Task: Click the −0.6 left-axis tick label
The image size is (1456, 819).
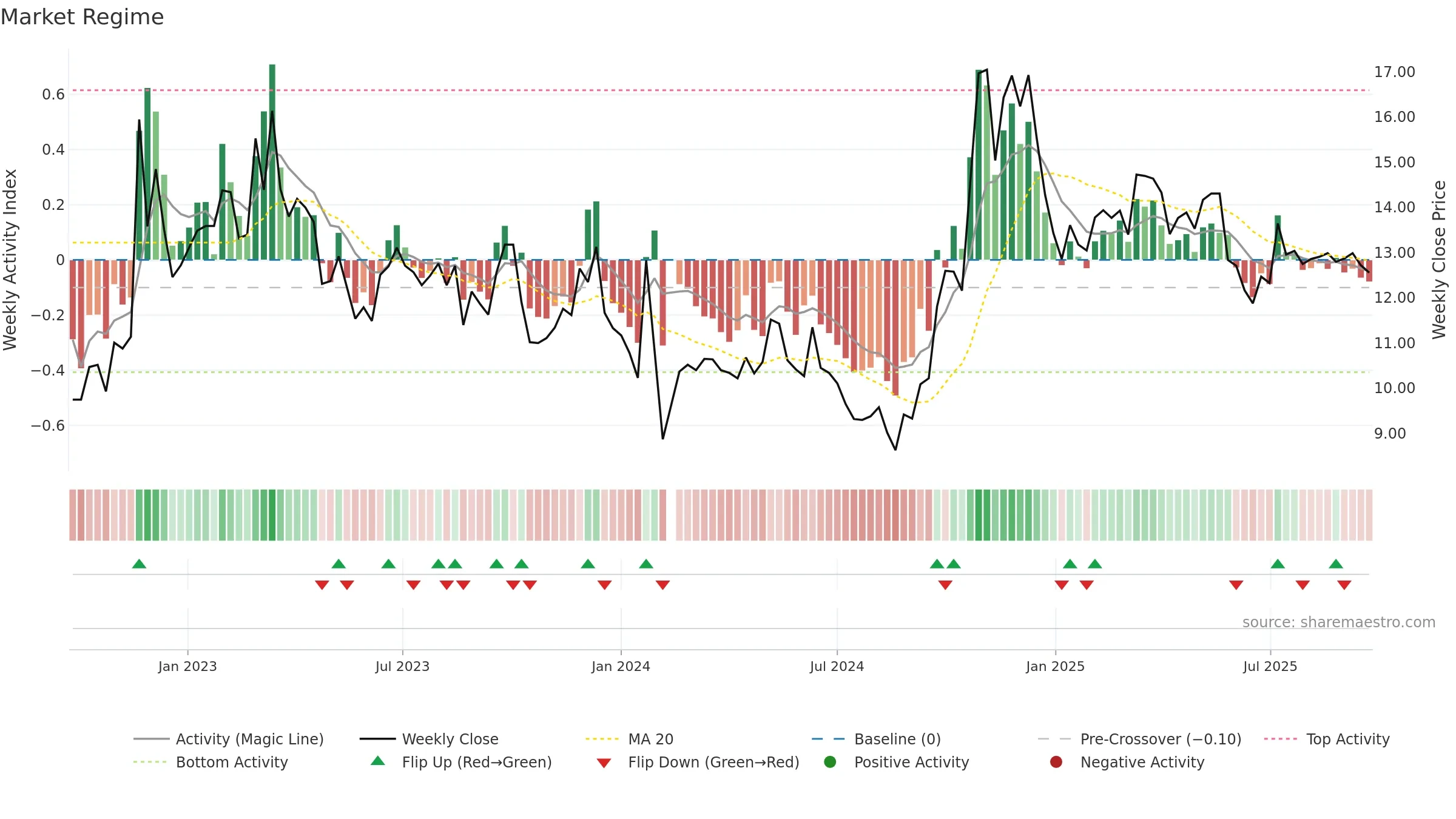Action: point(48,425)
